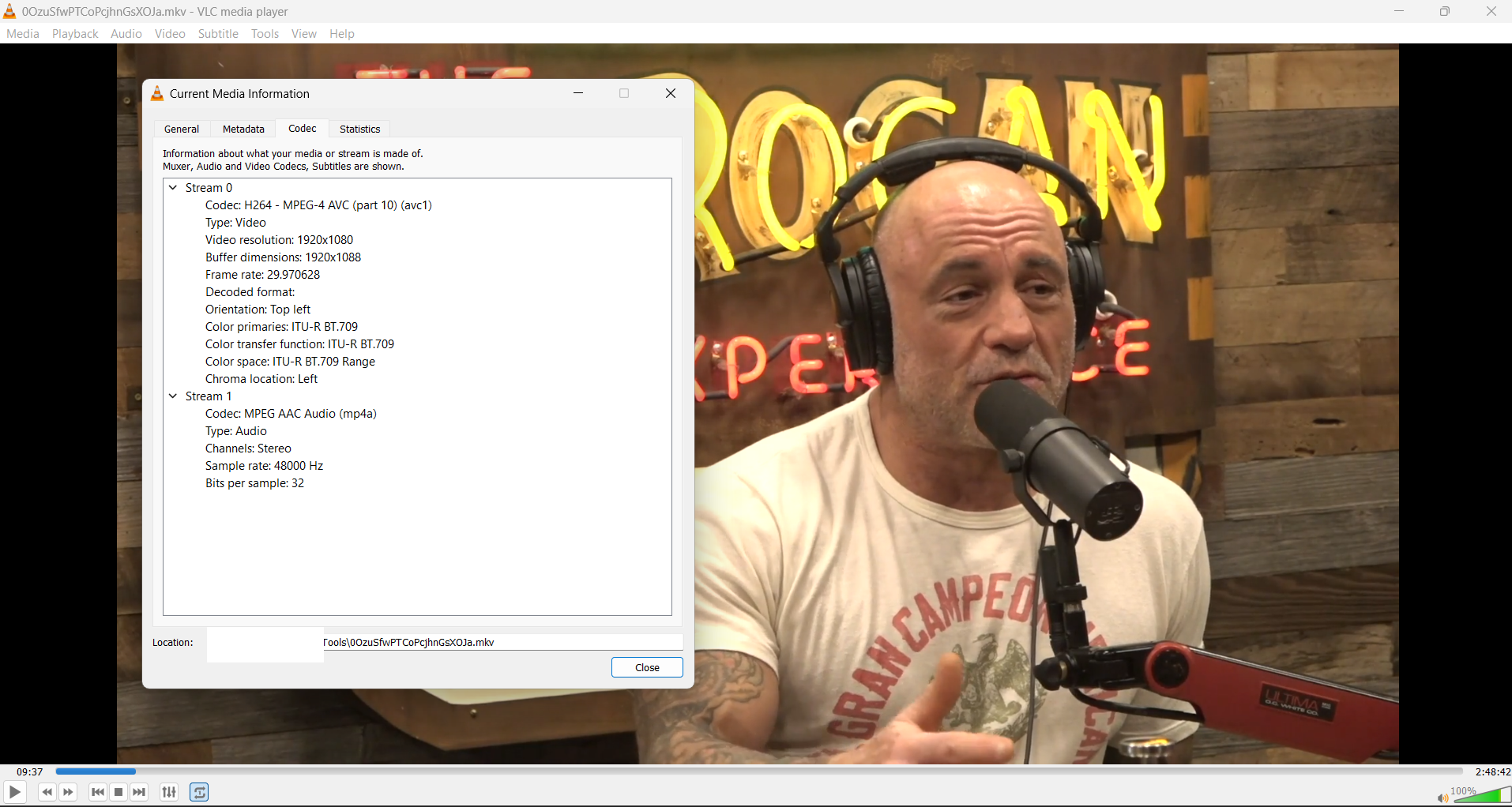This screenshot has width=1512, height=807.
Task: Click the elapsed time 09:37 label
Action: tap(30, 771)
